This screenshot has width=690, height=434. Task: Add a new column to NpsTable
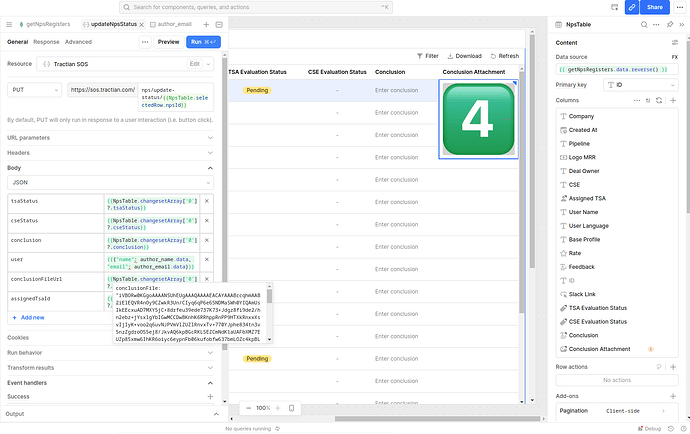coord(673,100)
